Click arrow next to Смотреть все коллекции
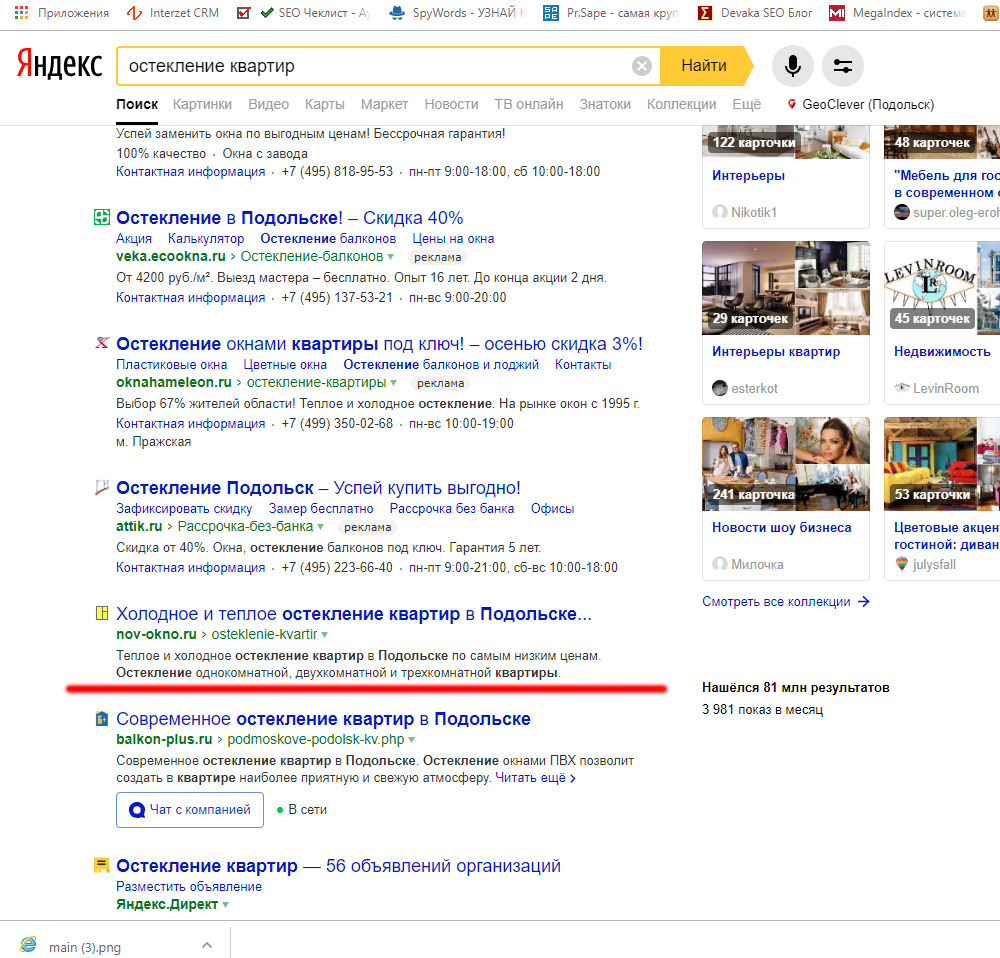Viewport: 1000px width, 958px height. [864, 601]
